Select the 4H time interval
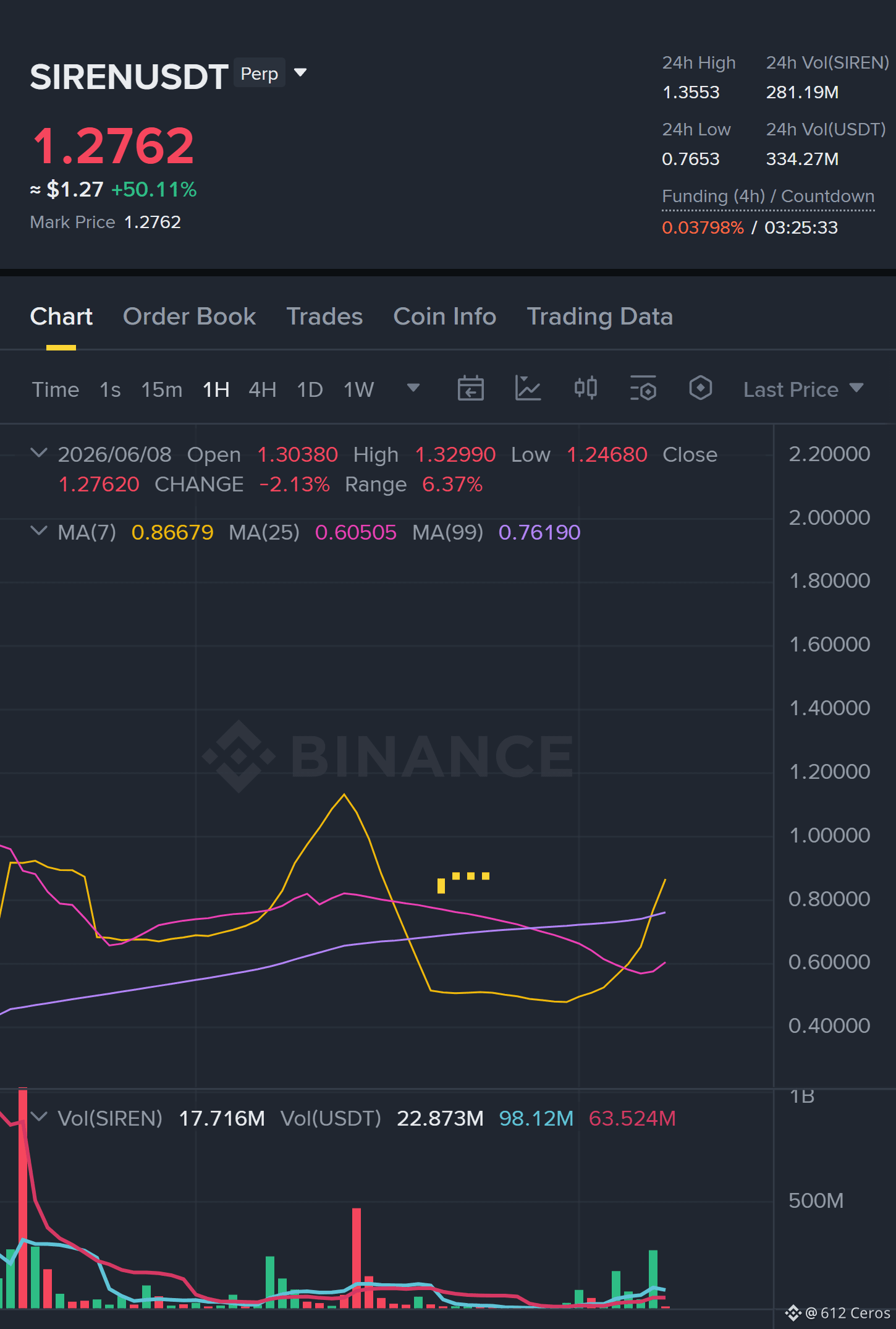This screenshot has width=896, height=1329. [262, 389]
